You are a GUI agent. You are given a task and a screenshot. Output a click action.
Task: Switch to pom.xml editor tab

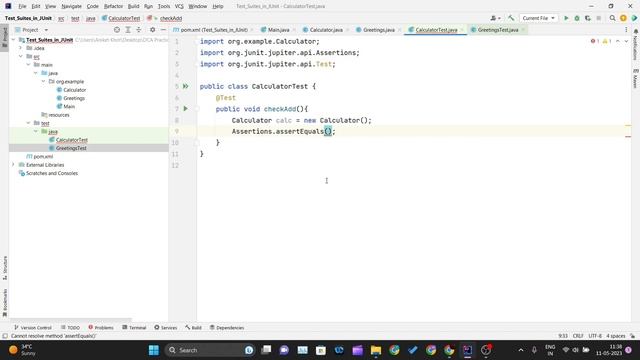pos(214,30)
